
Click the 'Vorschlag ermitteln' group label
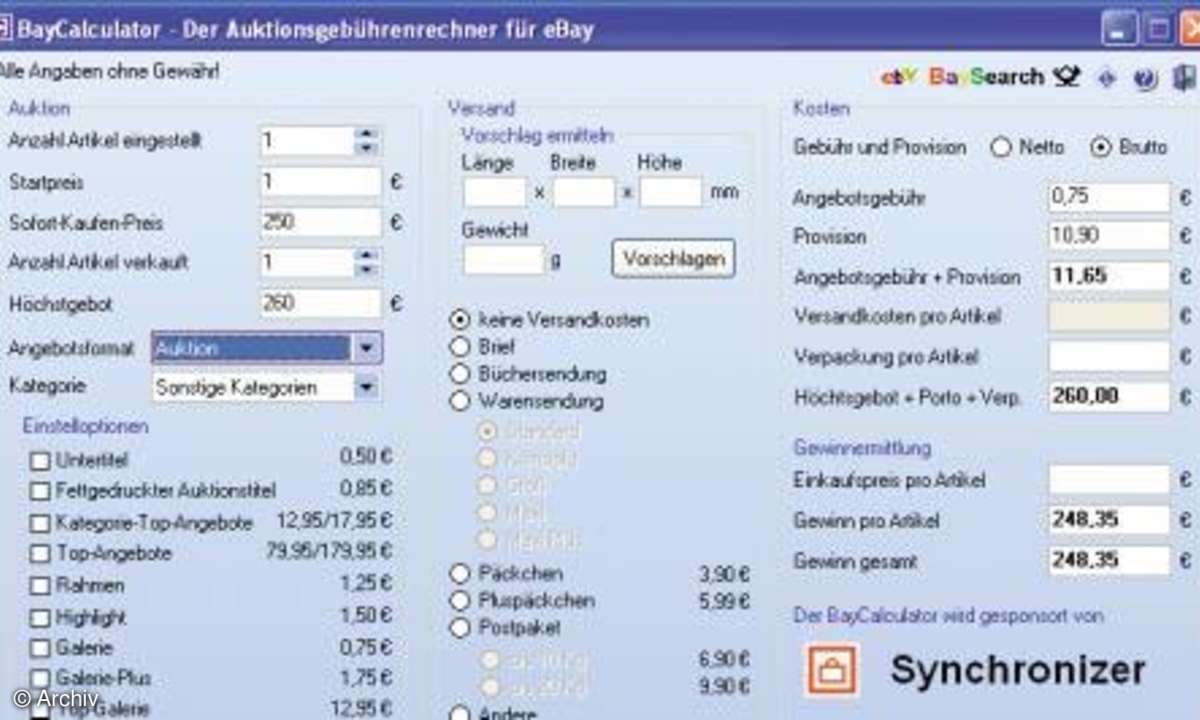(538, 134)
